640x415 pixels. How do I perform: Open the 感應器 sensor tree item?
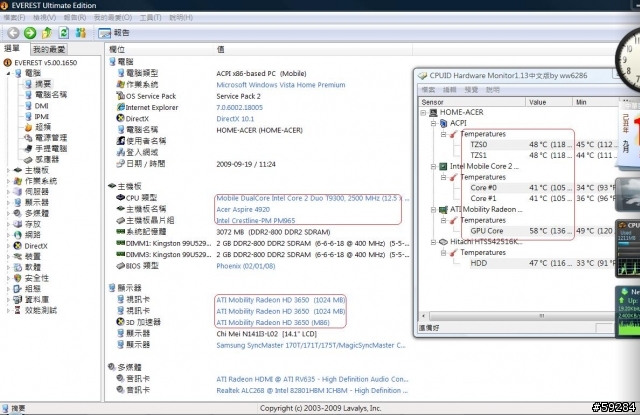click(47, 159)
